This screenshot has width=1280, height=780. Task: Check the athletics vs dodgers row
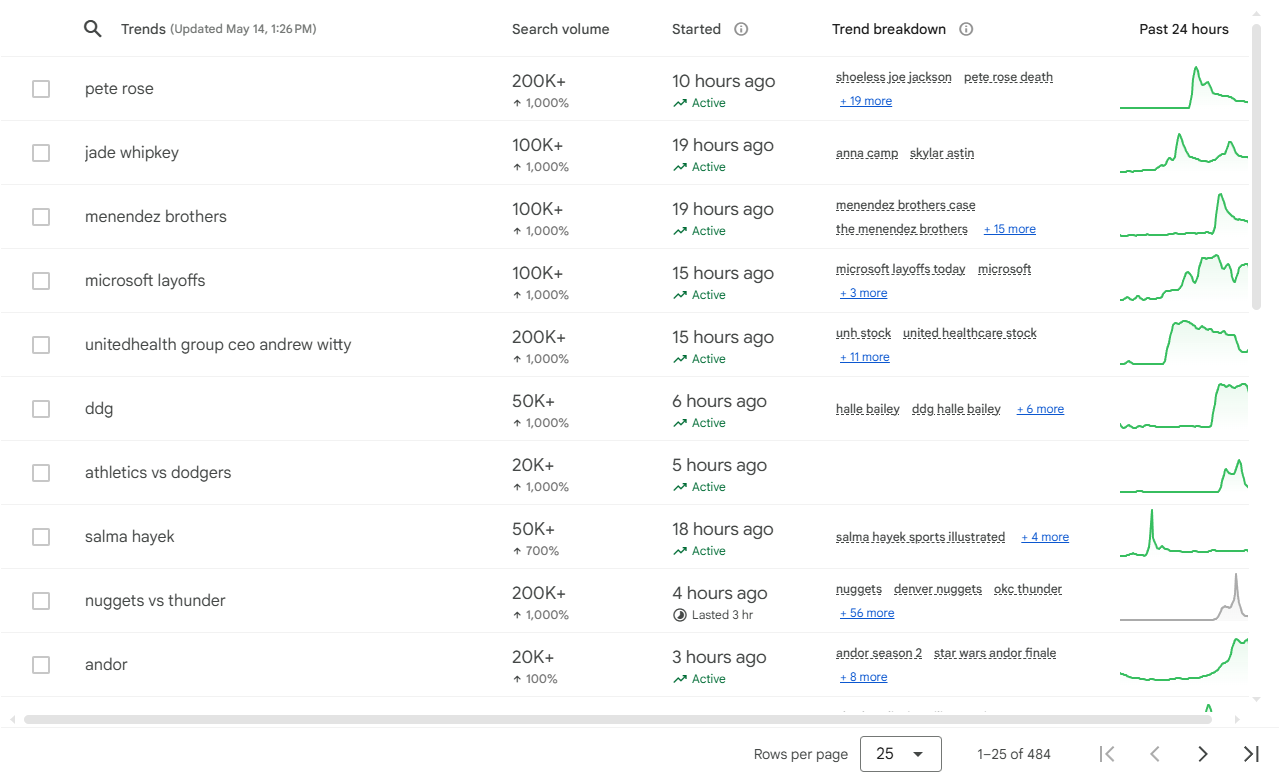point(41,473)
